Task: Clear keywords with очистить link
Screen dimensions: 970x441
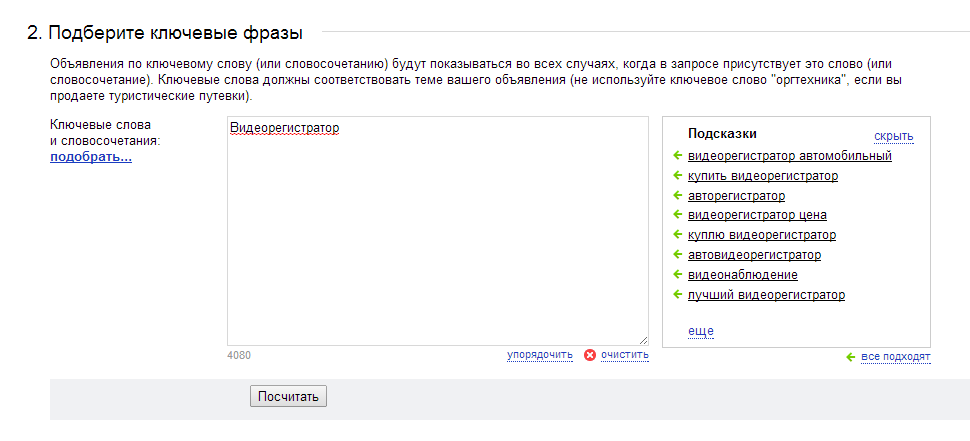Action: pyautogui.click(x=625, y=355)
